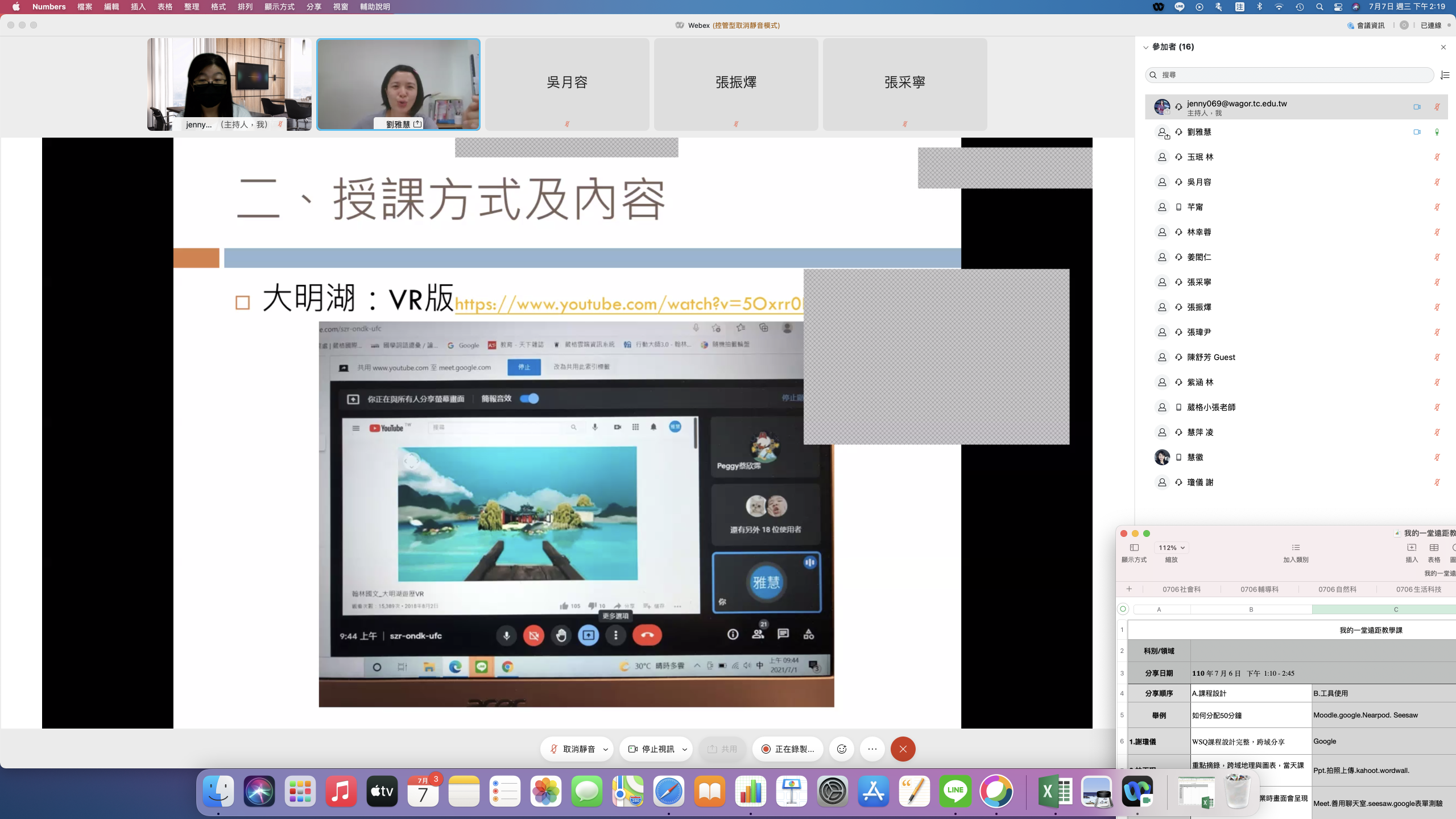Collapse the 參加者 (16) panel chevron
The width and height of the screenshot is (1456, 819).
1145,47
